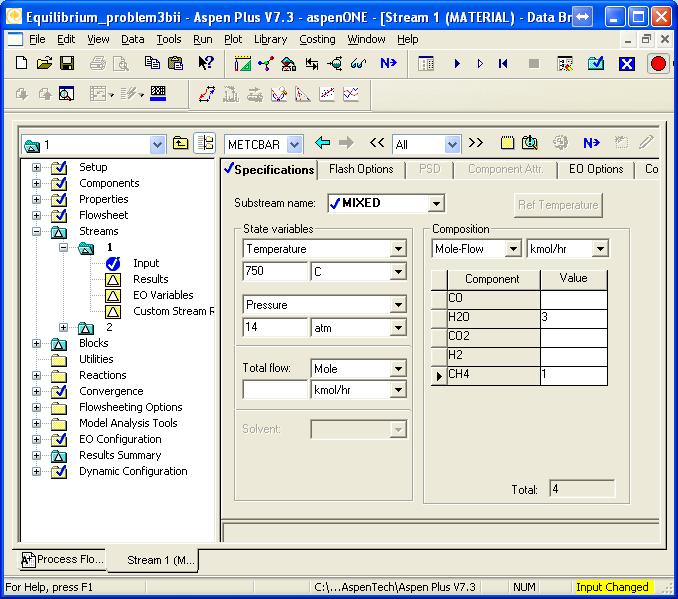Open the Costing menu
Viewport: 678px width, 599px height.
click(317, 39)
